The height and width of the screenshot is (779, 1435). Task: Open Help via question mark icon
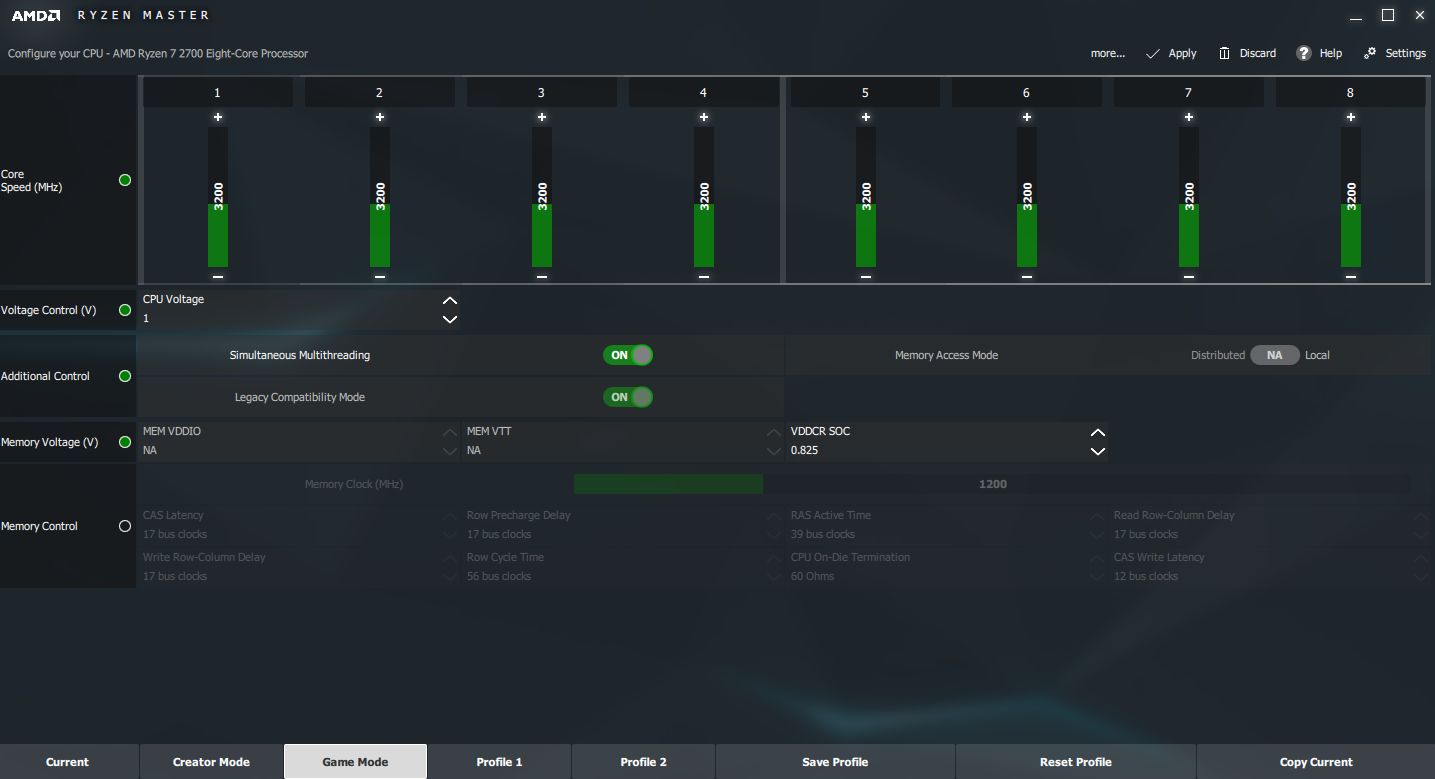1304,53
